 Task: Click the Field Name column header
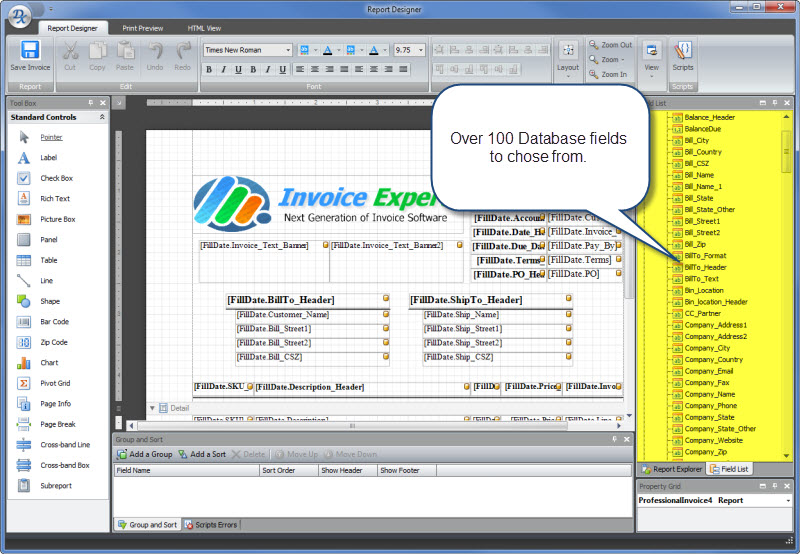coord(187,470)
